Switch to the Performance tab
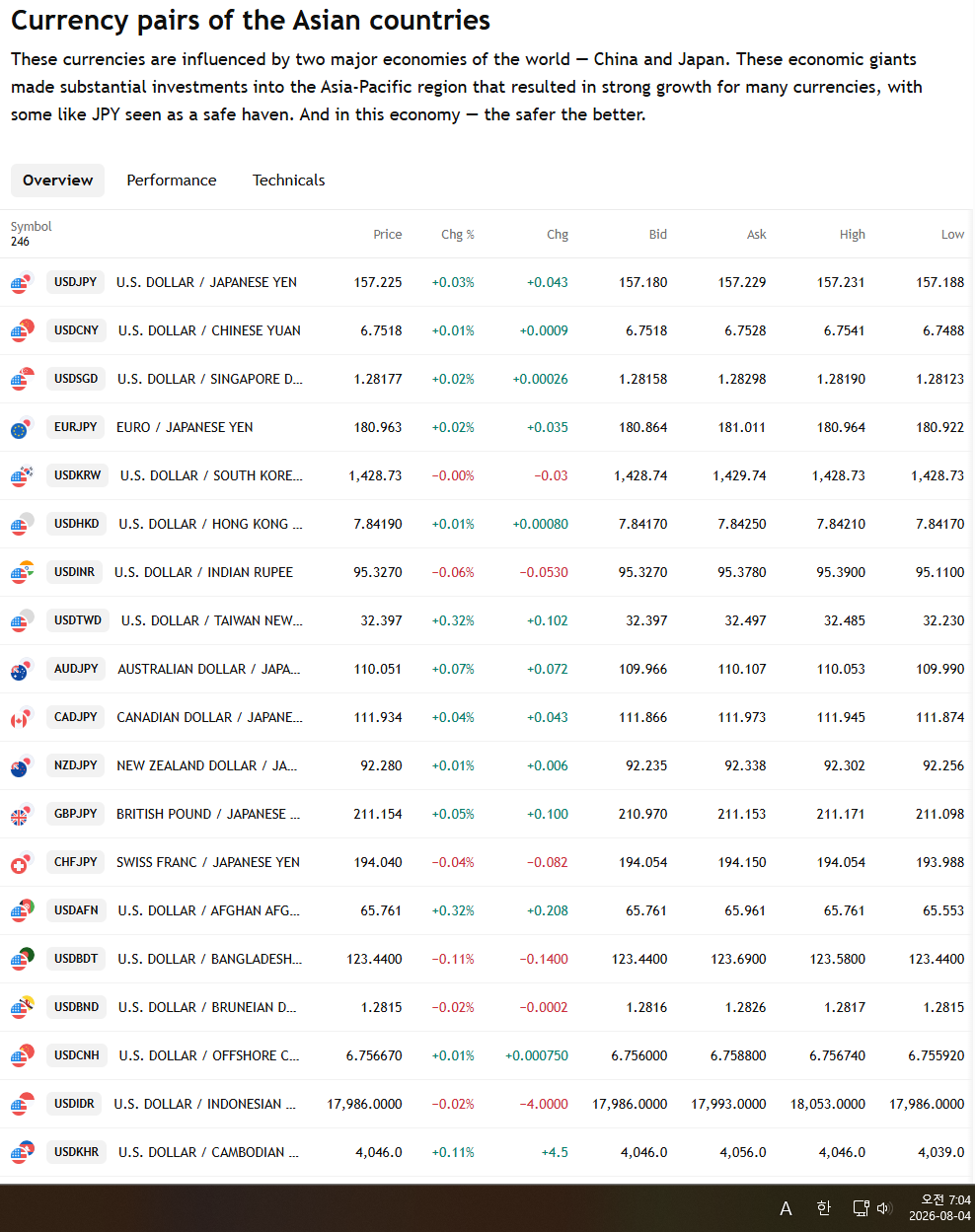This screenshot has width=975, height=1232. (x=172, y=181)
